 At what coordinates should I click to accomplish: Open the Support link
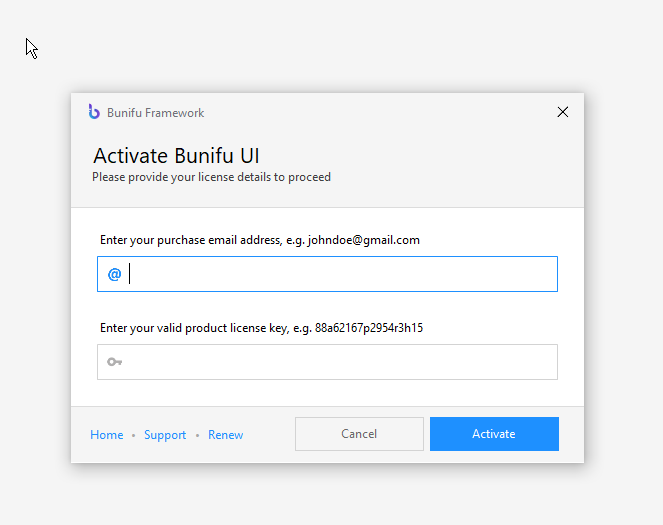165,435
